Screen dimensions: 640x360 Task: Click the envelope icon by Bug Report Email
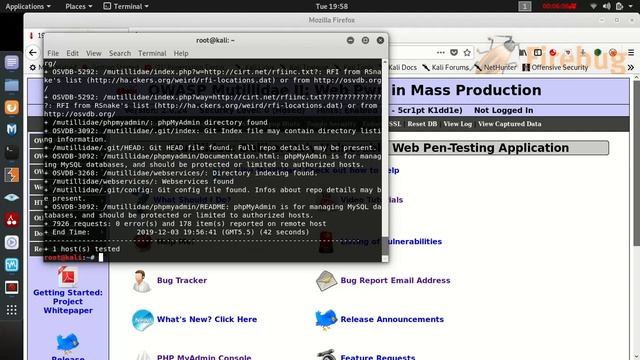(326, 281)
